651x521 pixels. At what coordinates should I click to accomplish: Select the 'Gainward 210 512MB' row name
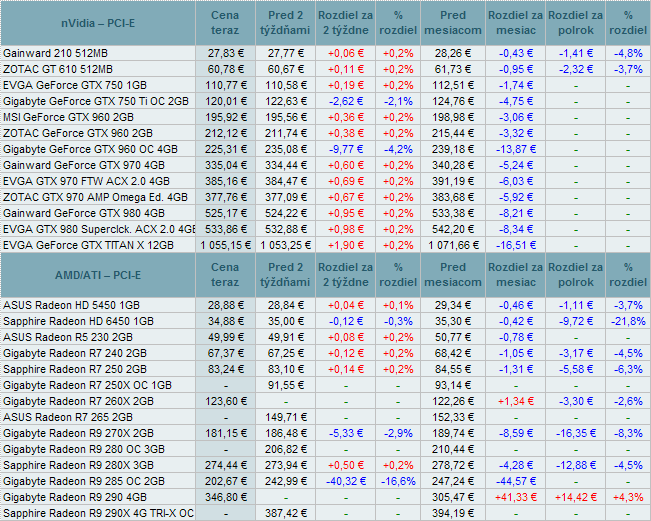pyautogui.click(x=56, y=53)
